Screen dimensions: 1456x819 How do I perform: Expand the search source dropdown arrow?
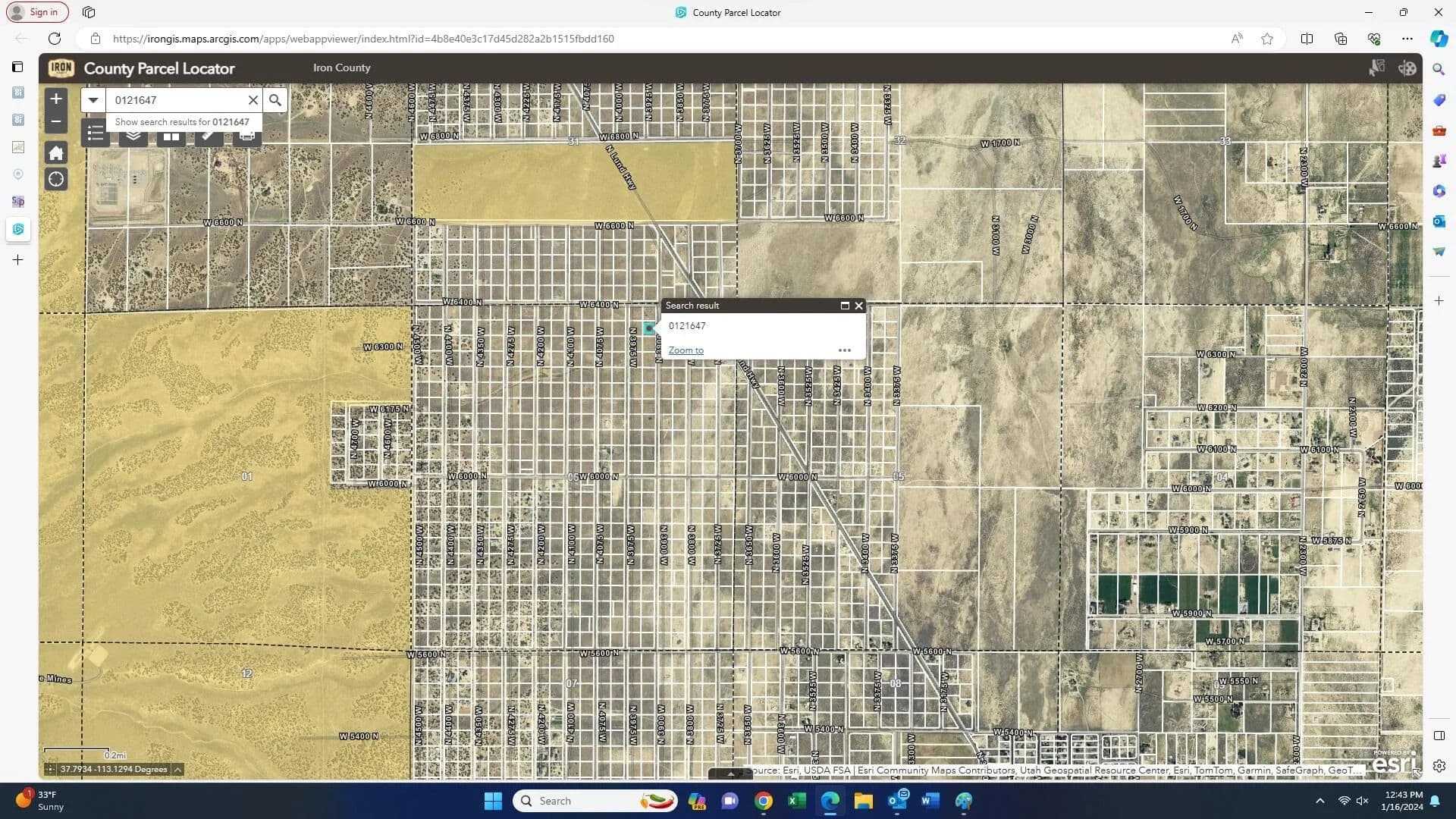pyautogui.click(x=93, y=100)
